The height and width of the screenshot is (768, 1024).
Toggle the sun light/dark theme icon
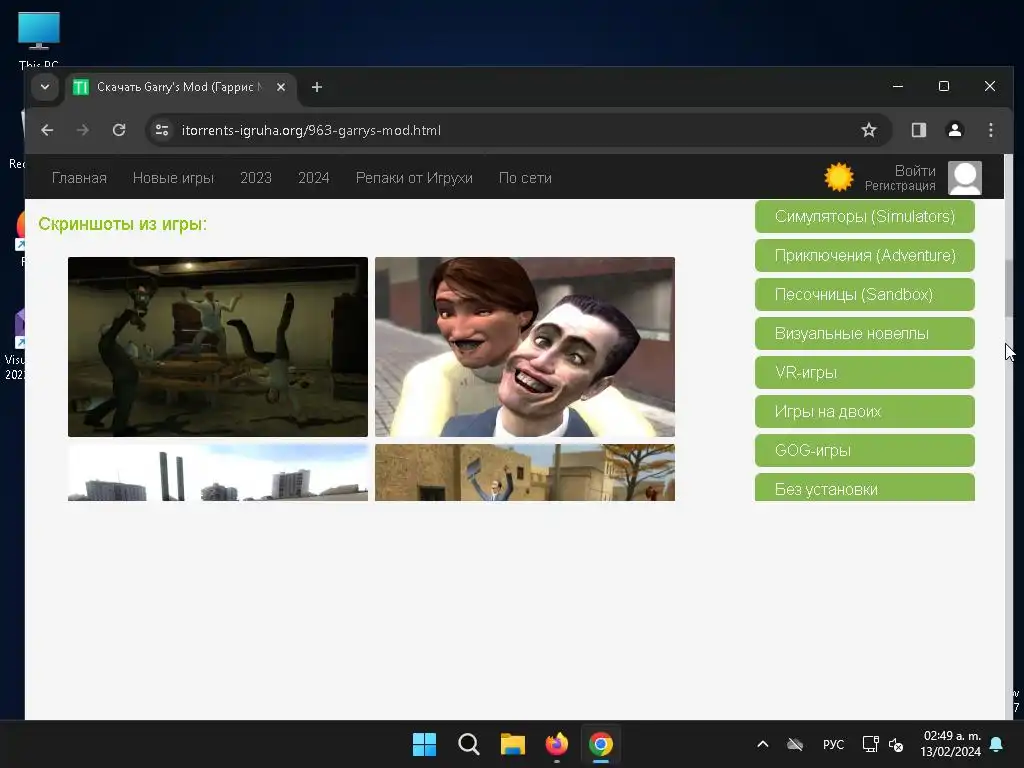pyautogui.click(x=839, y=177)
